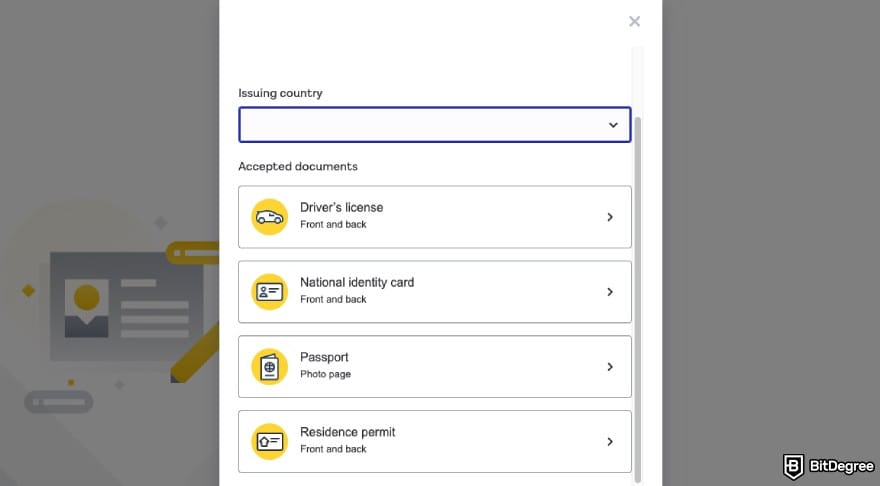Open the Issuing country dropdown
Image resolution: width=880 pixels, height=486 pixels.
tap(434, 125)
